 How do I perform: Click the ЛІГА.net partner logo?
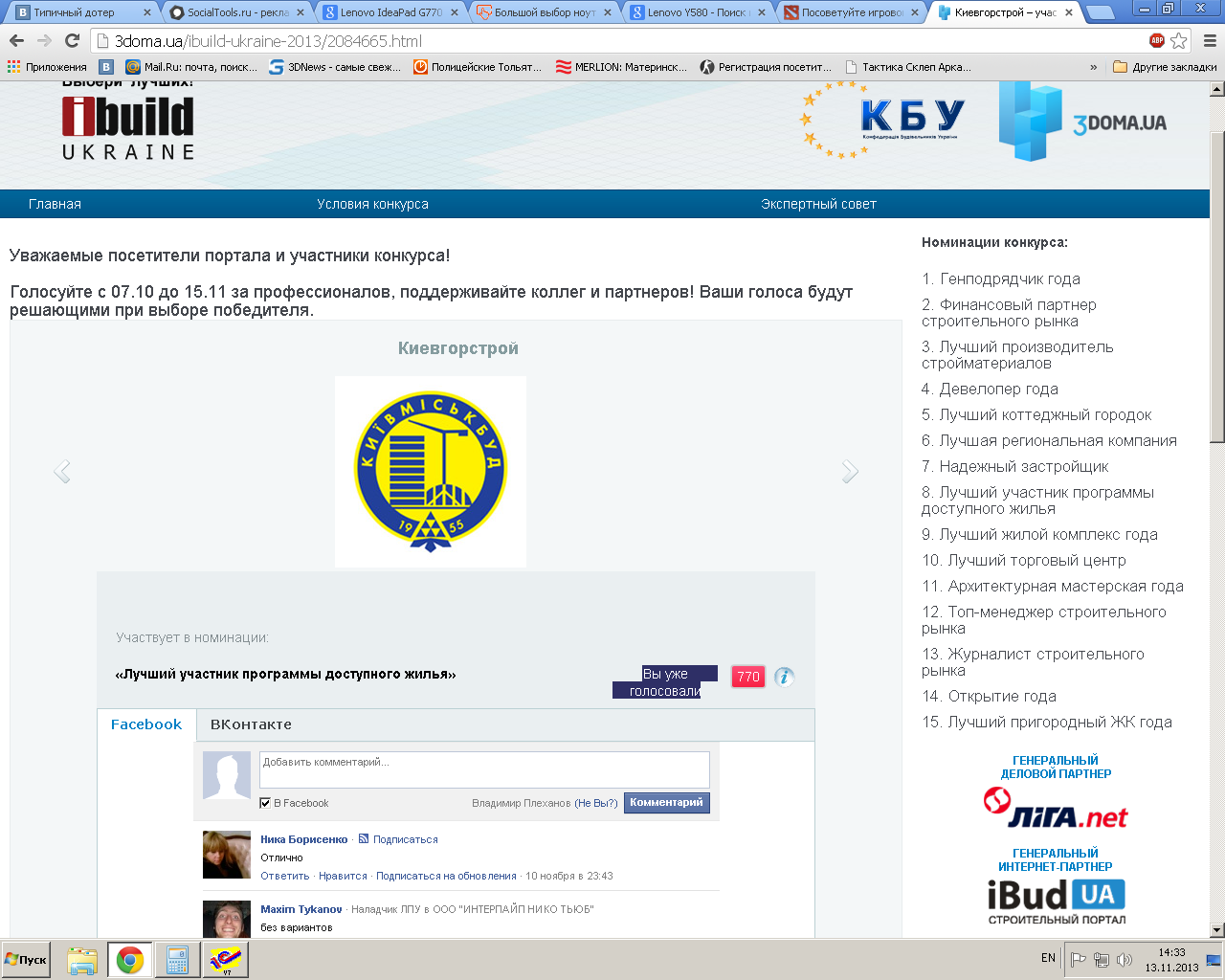click(1056, 809)
